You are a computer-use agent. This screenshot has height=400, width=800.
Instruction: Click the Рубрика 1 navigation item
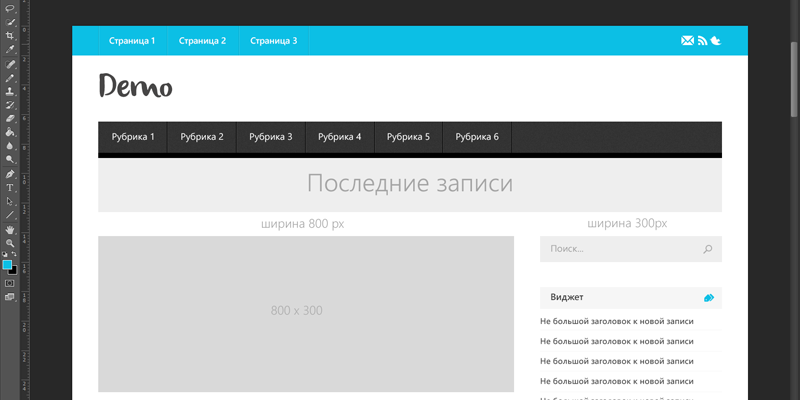(x=133, y=137)
